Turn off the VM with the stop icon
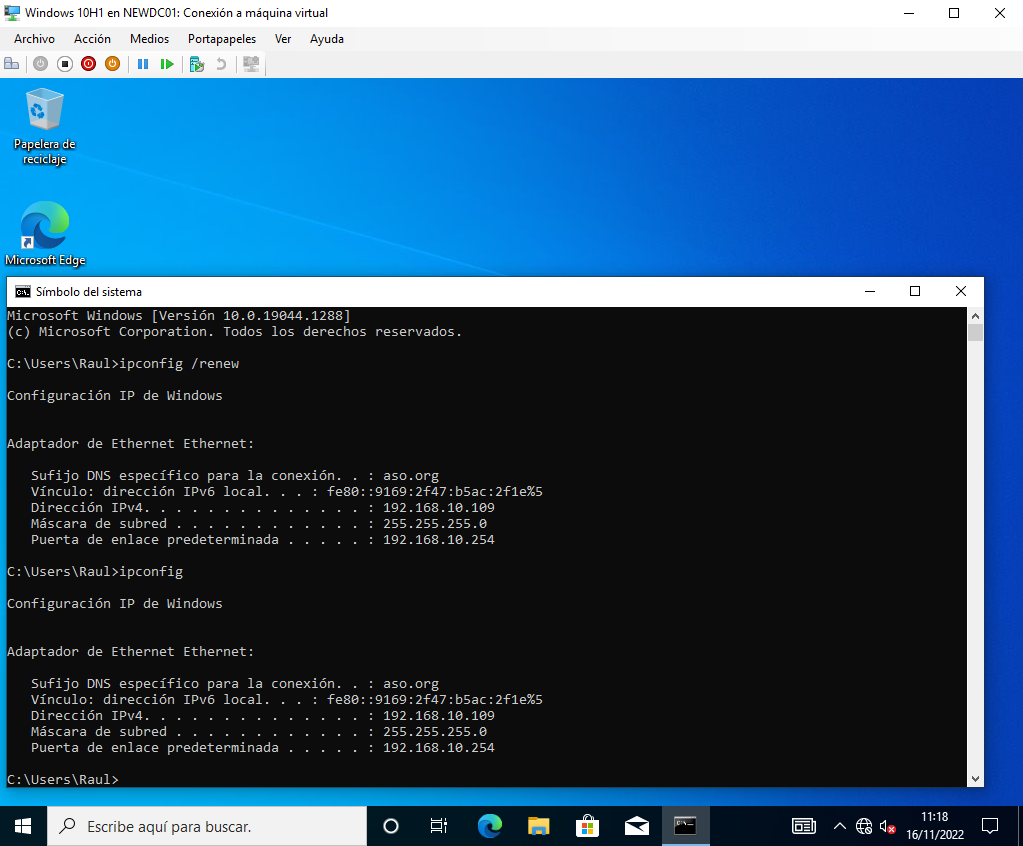Screen dimensions: 1023x846 click(x=64, y=64)
